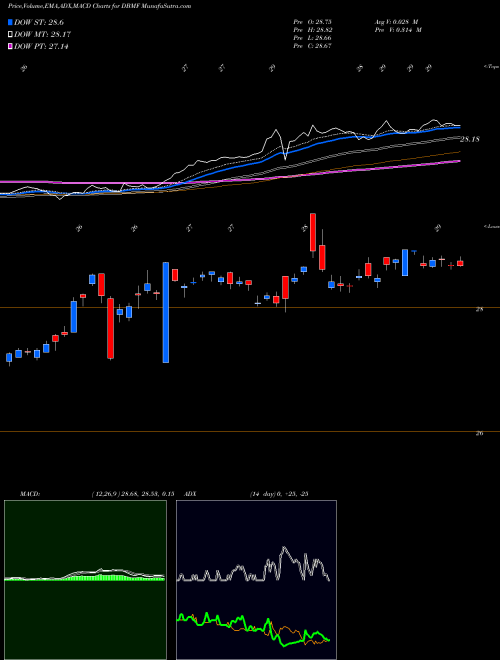500x660 pixels.
Task: Click the chart title mentioning DBMF MunafaSutra.com
Action: pos(99,6)
